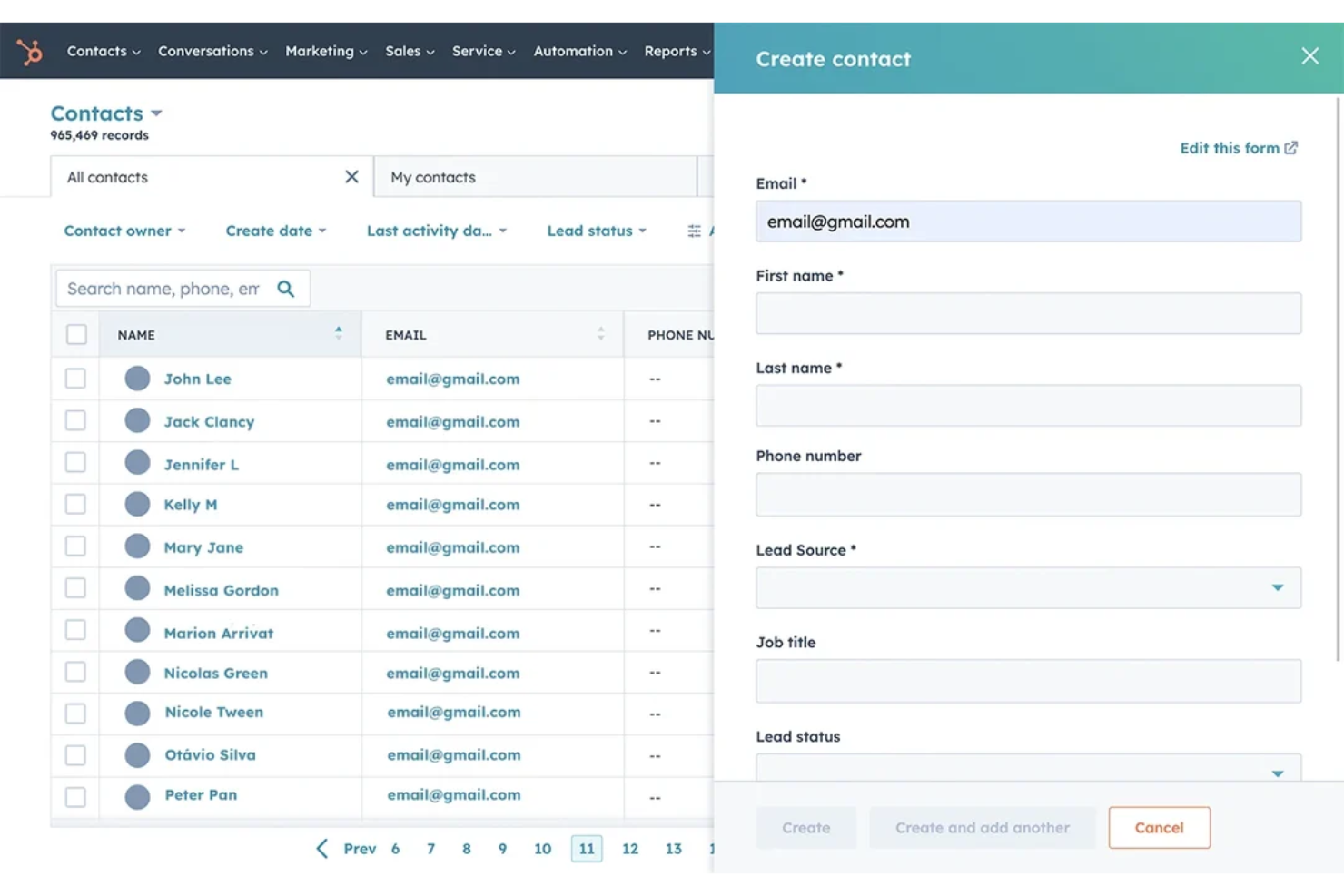The image size is (1344, 896).
Task: Click the Email input field
Action: tap(1028, 221)
